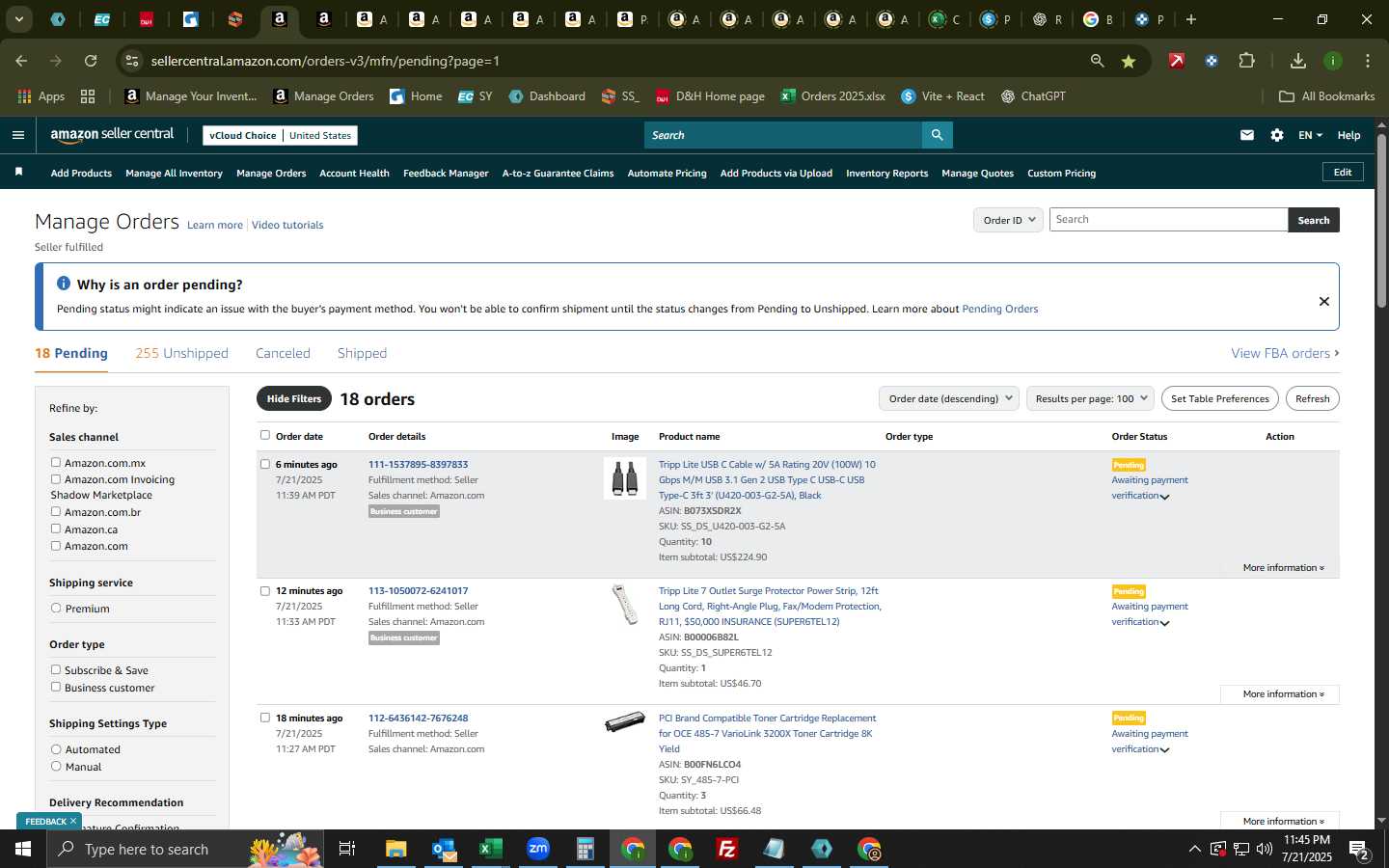1389x868 pixels.
Task: Open Results per page dropdown
Action: click(1090, 398)
